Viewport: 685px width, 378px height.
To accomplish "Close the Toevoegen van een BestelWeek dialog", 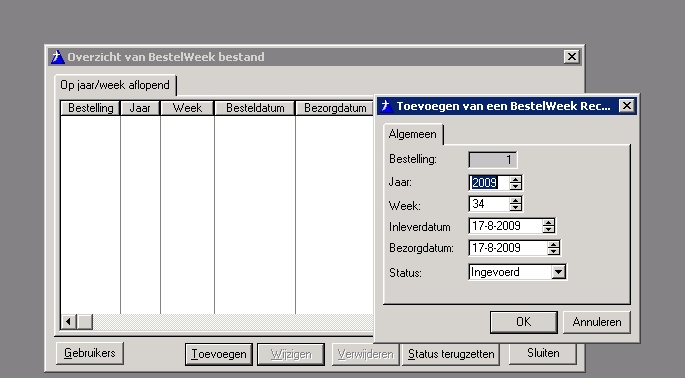I will [627, 106].
